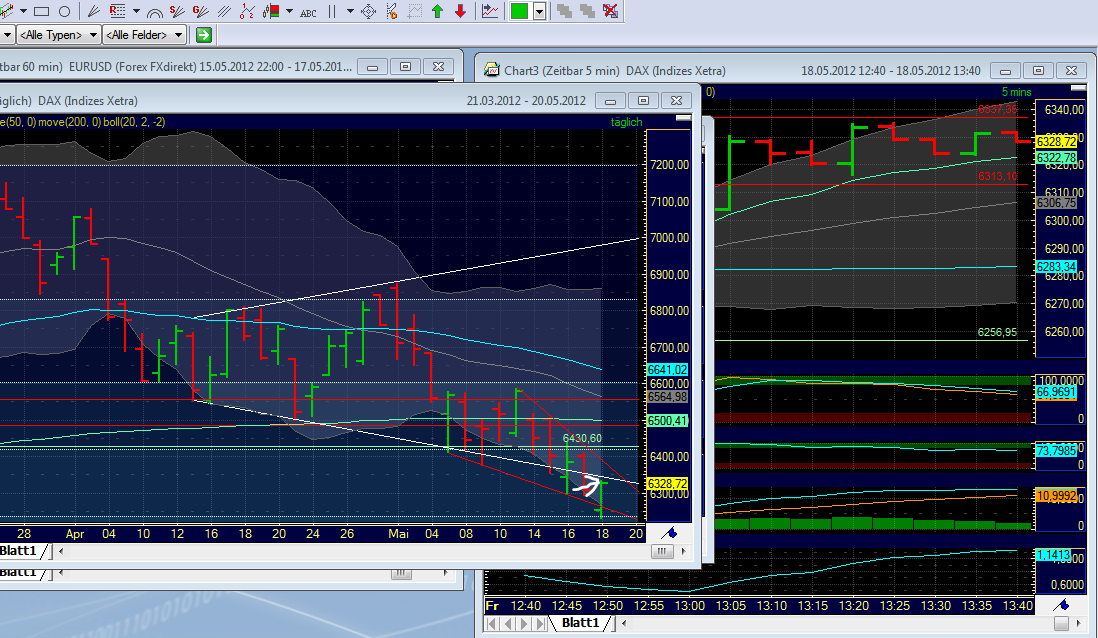Select the rectangle drawing tool
1098x638 pixels.
pos(40,11)
